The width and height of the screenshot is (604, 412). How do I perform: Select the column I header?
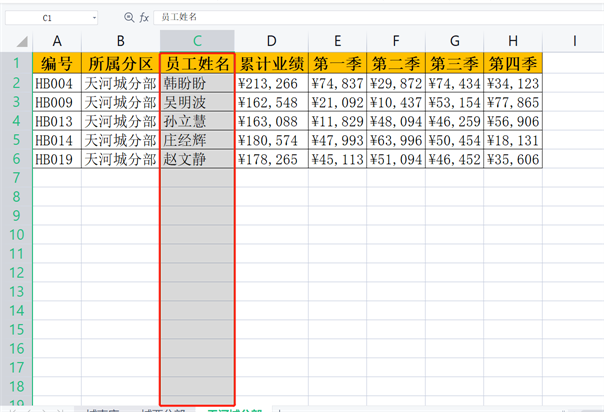point(574,41)
